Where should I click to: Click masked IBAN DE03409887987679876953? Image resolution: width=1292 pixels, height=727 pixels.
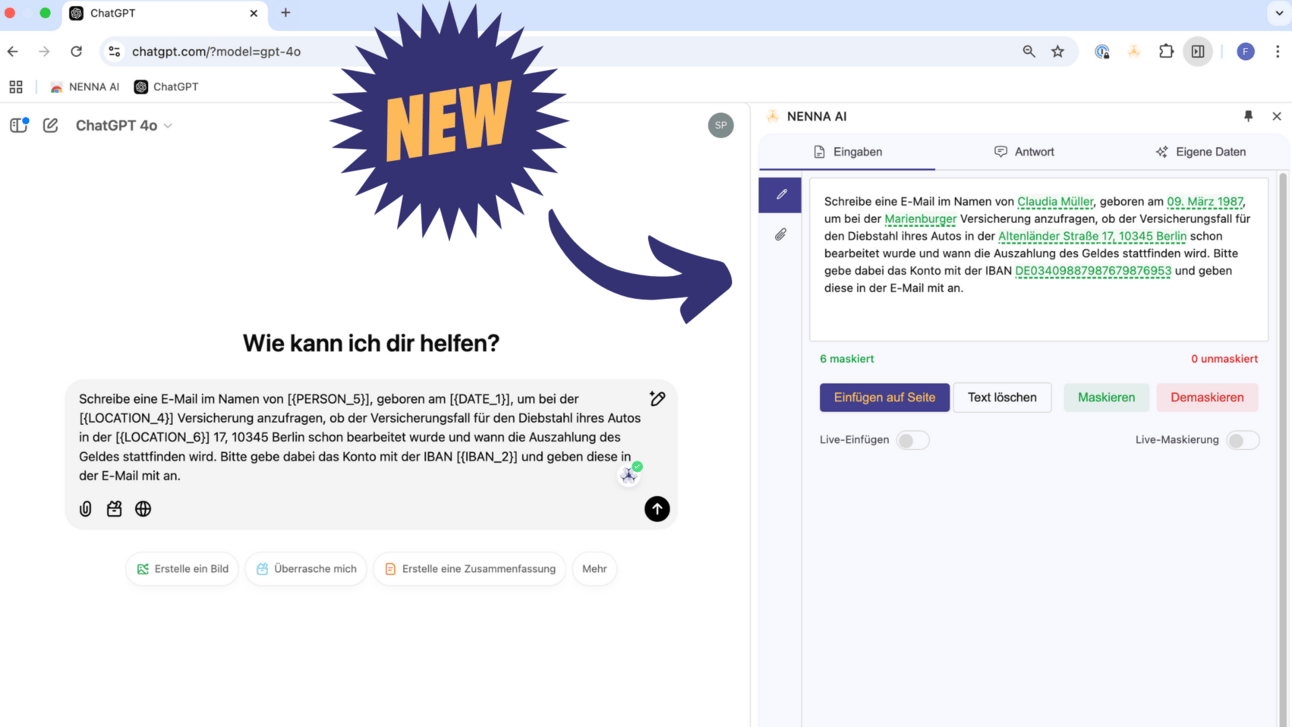click(1093, 271)
